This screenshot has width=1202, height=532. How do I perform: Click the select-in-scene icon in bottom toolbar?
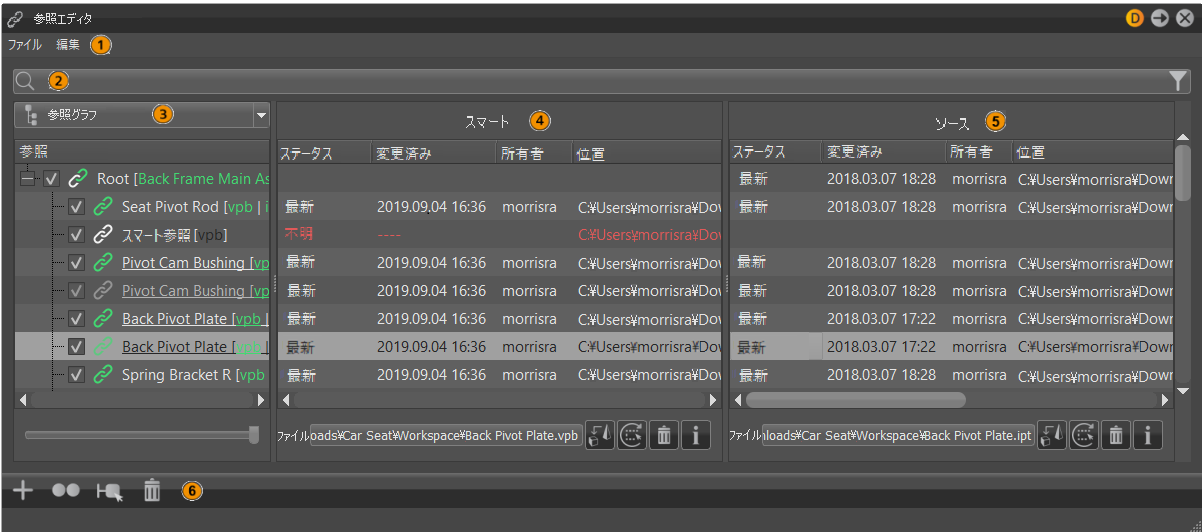coord(108,491)
